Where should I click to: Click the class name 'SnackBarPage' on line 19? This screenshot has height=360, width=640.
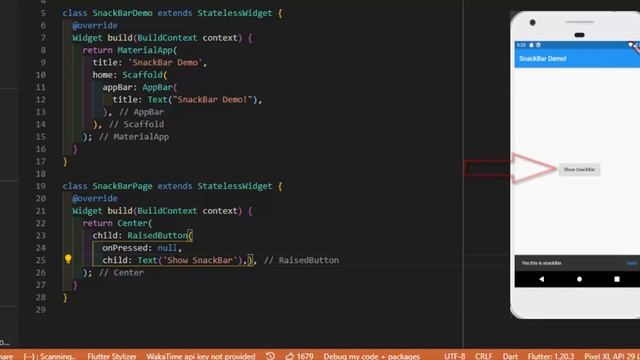(122, 186)
